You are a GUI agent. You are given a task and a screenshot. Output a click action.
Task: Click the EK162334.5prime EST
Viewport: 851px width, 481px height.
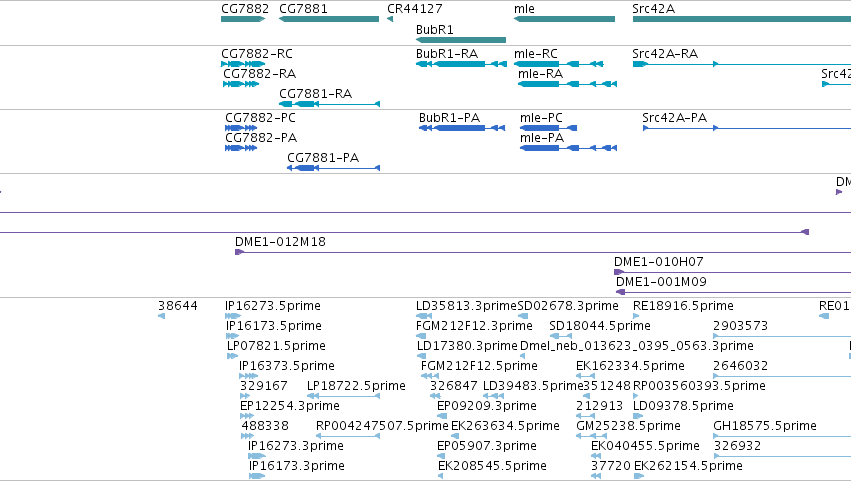click(585, 376)
